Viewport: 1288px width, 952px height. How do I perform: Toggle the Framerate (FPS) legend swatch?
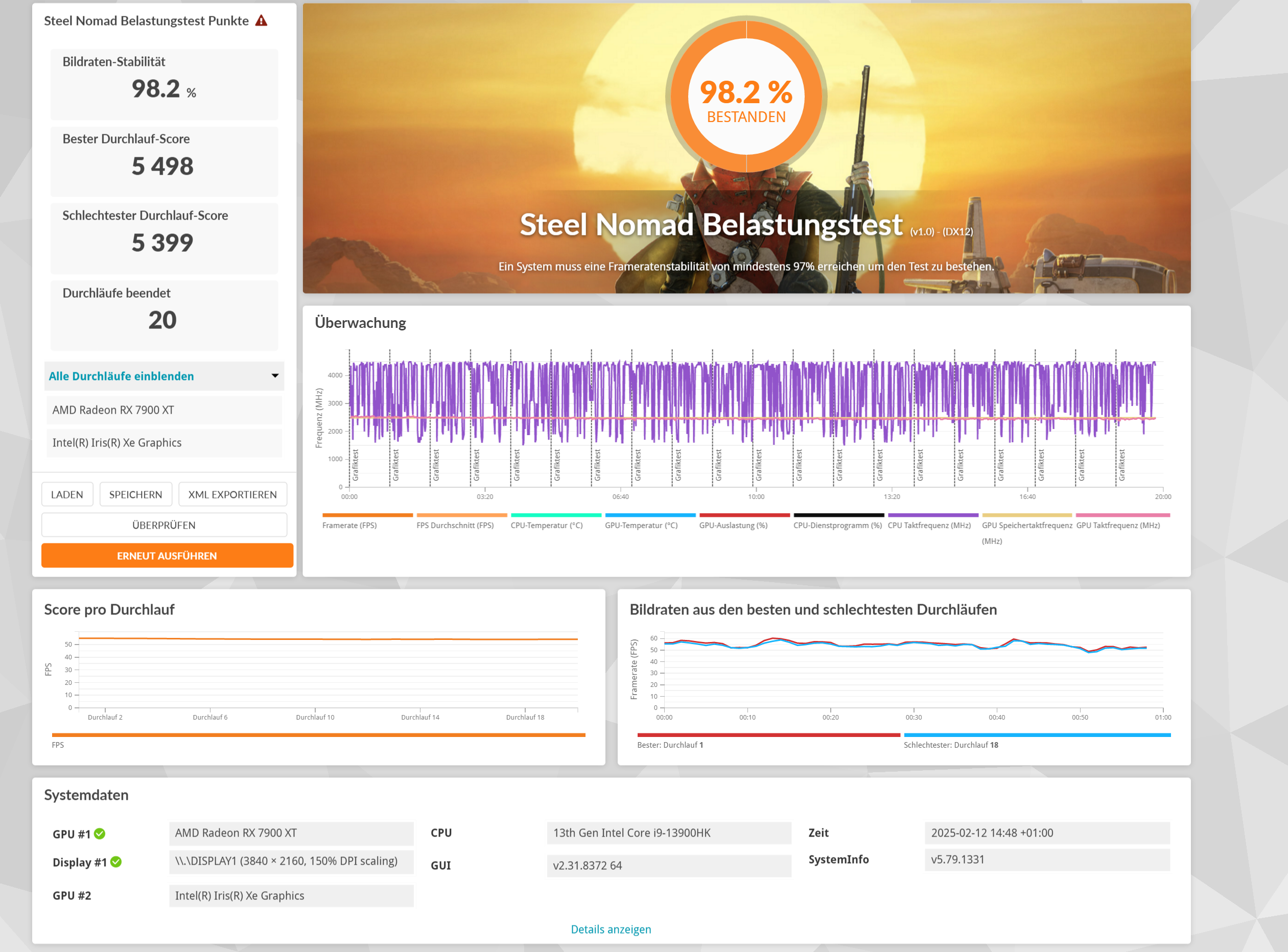pyautogui.click(x=367, y=515)
